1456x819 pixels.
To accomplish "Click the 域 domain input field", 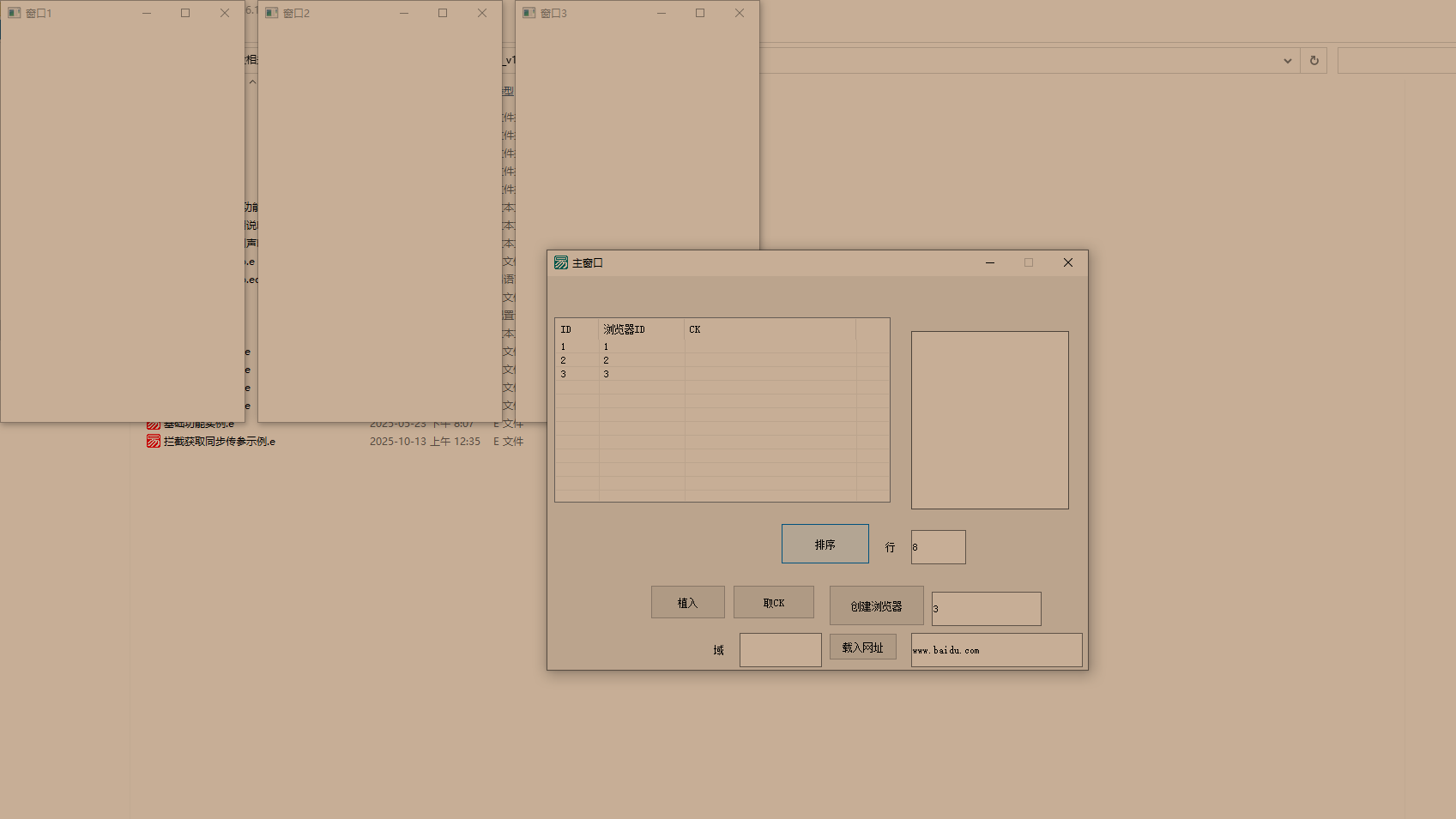I will click(x=780, y=649).
